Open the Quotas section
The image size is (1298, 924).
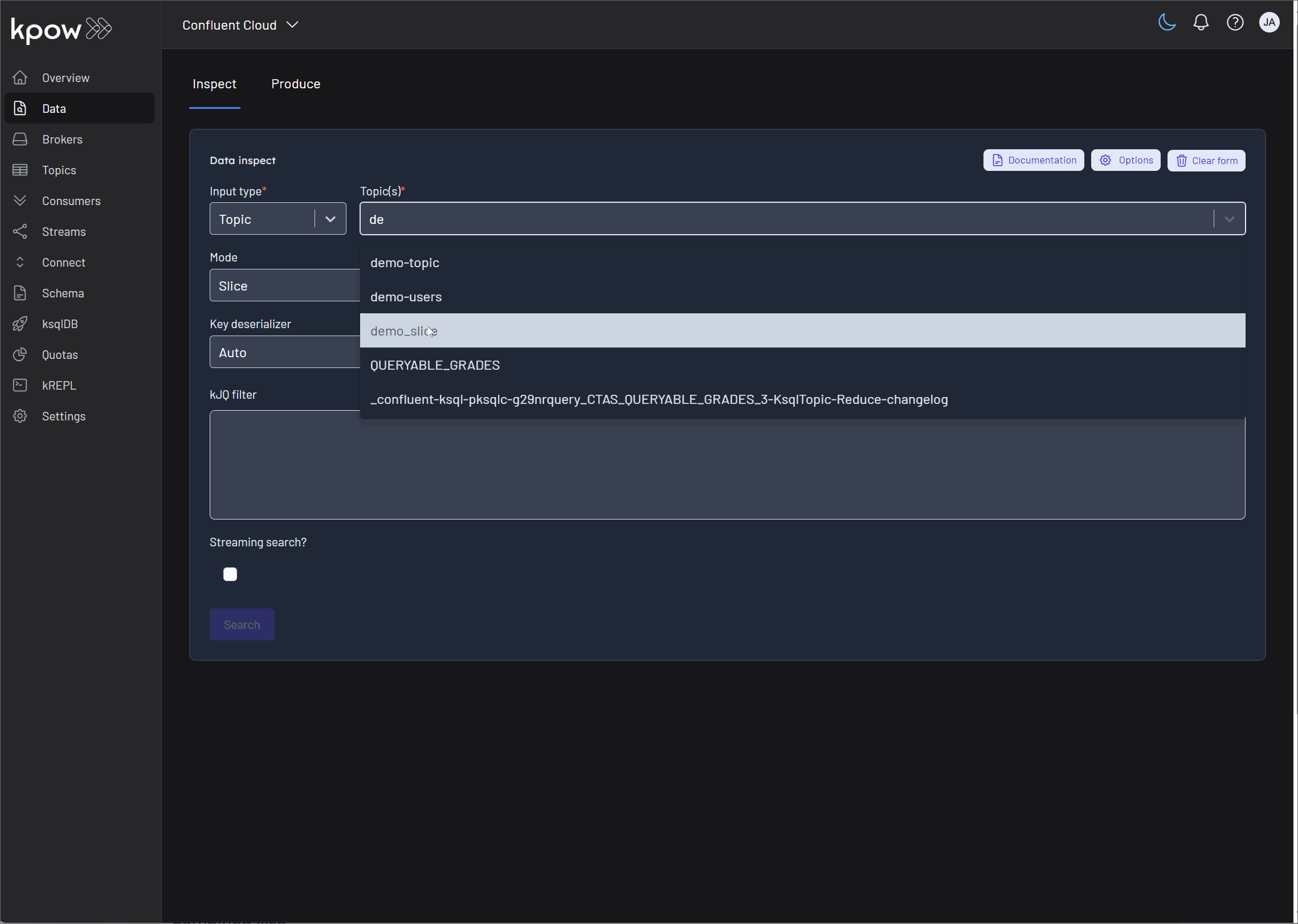pos(59,354)
